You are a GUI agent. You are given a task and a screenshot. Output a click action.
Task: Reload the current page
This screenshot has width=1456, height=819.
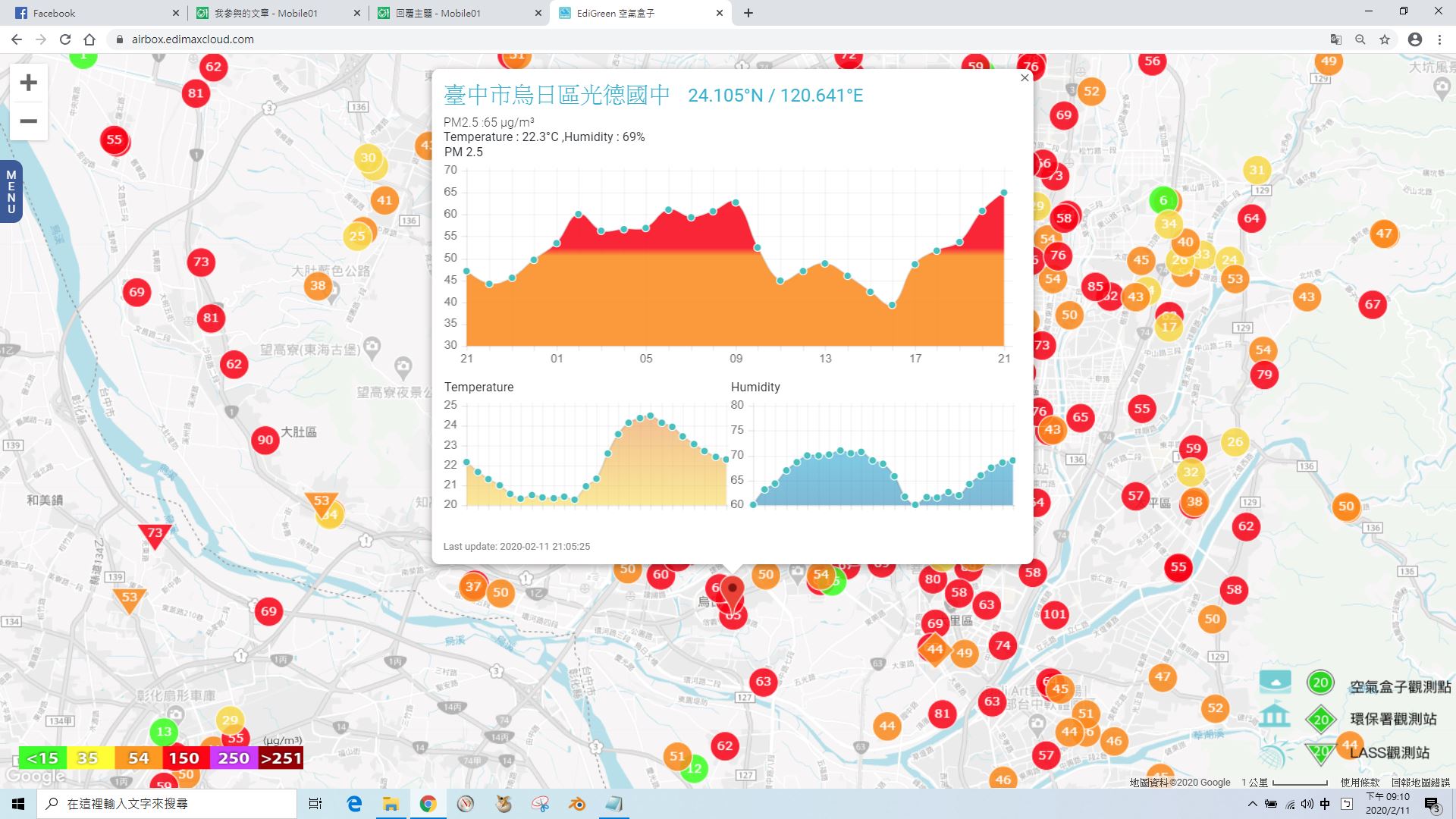tap(65, 39)
